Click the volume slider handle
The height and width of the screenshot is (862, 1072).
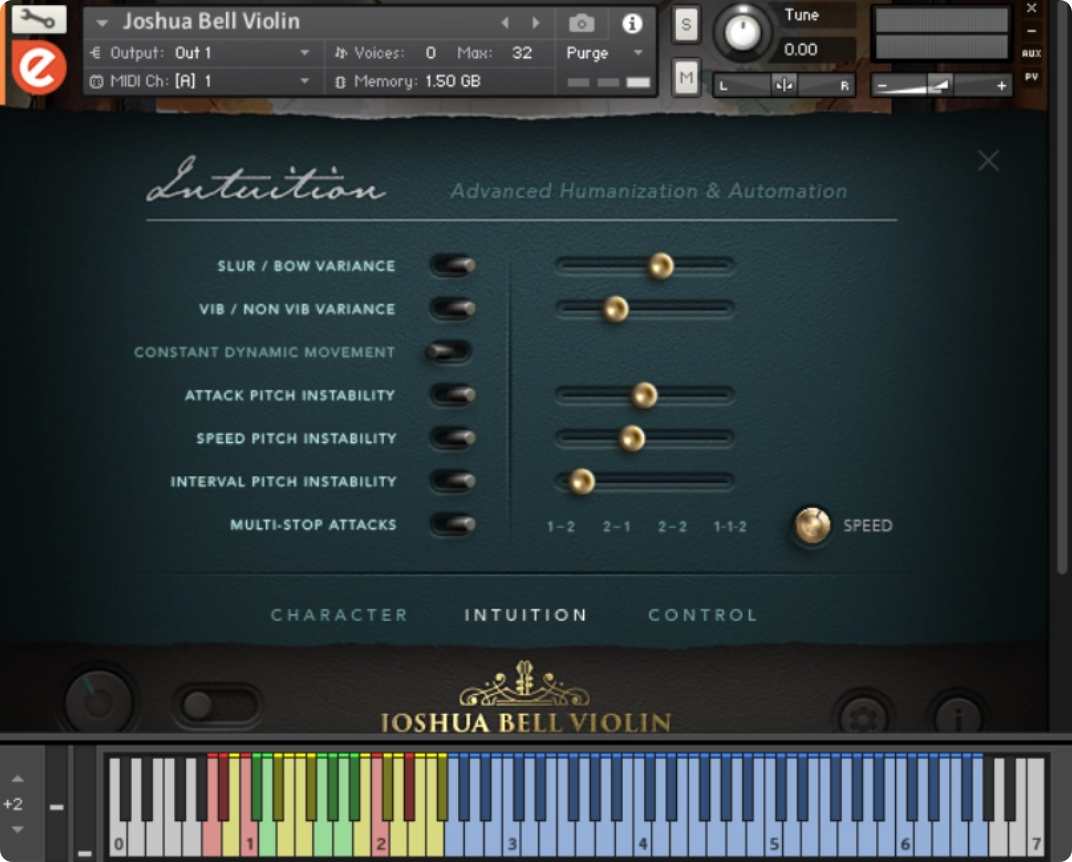click(939, 85)
